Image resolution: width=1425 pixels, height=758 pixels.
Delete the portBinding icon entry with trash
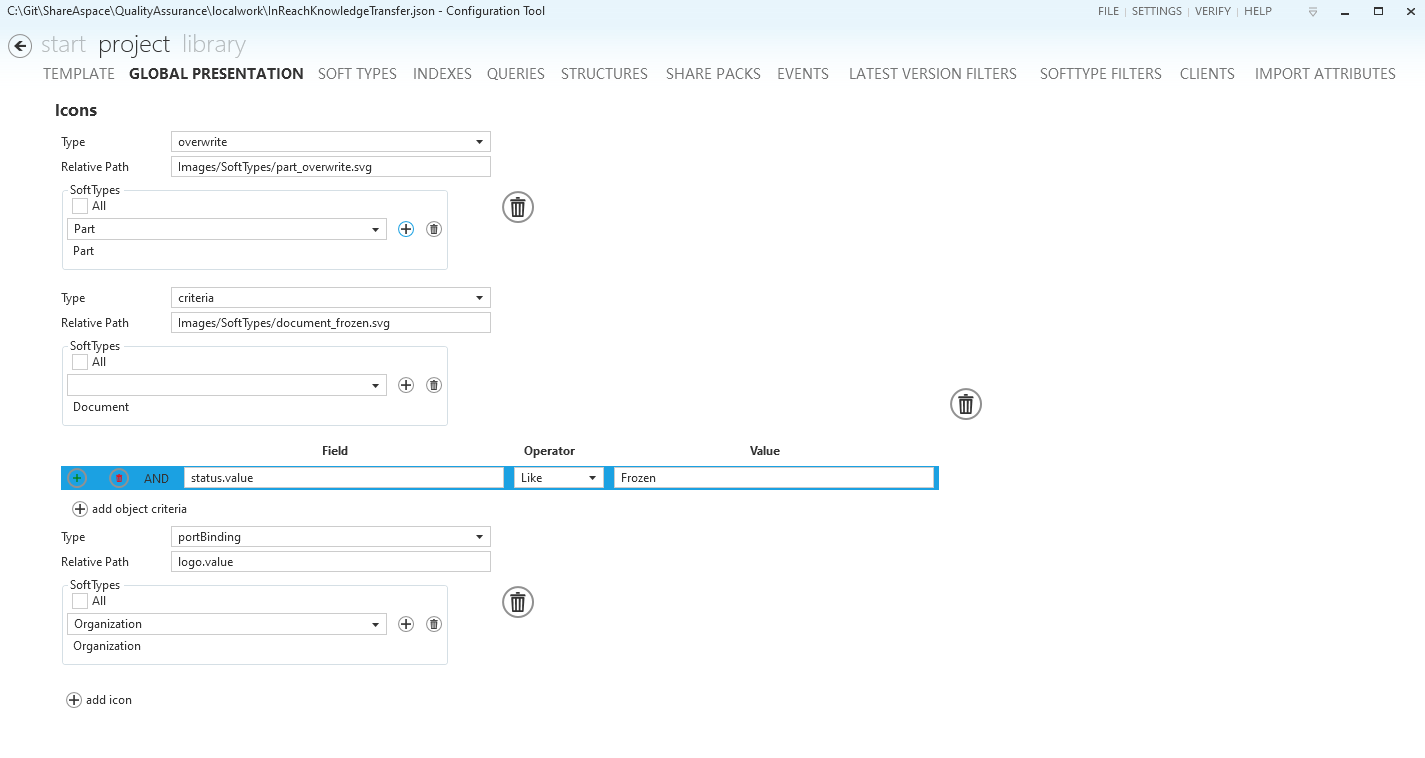pos(517,602)
